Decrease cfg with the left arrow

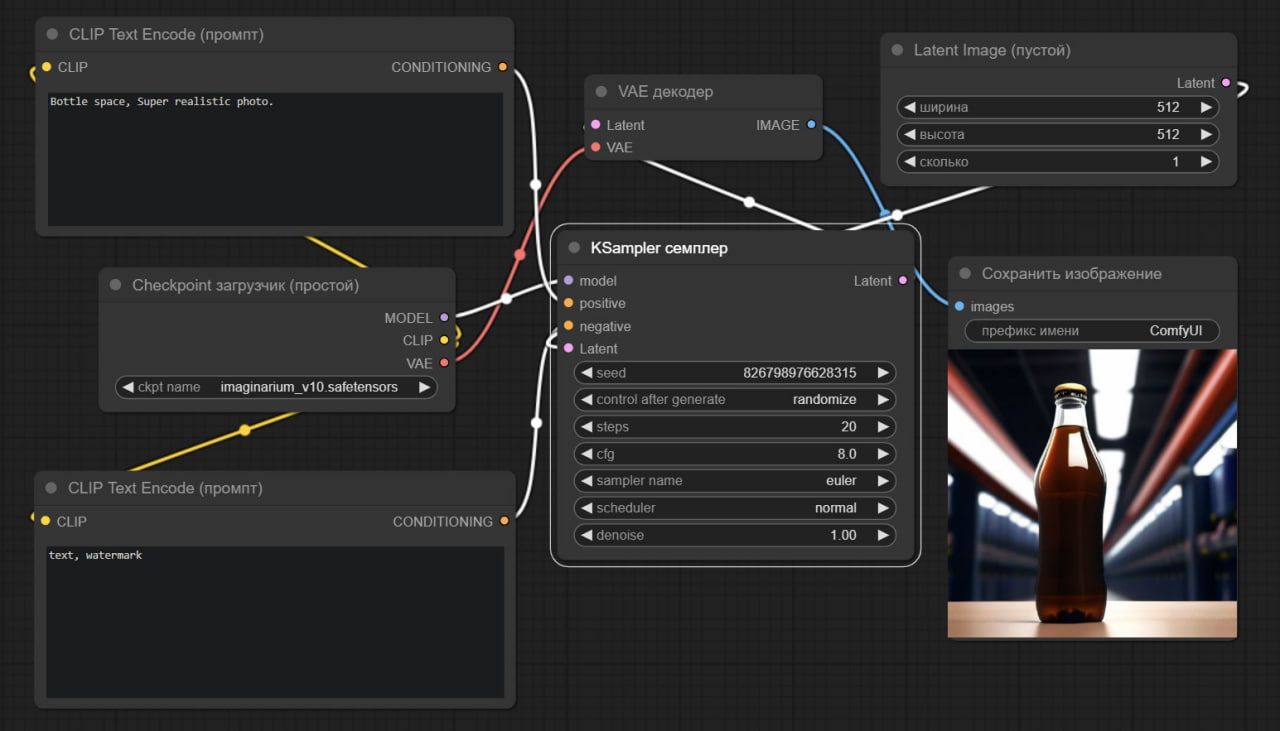[586, 454]
